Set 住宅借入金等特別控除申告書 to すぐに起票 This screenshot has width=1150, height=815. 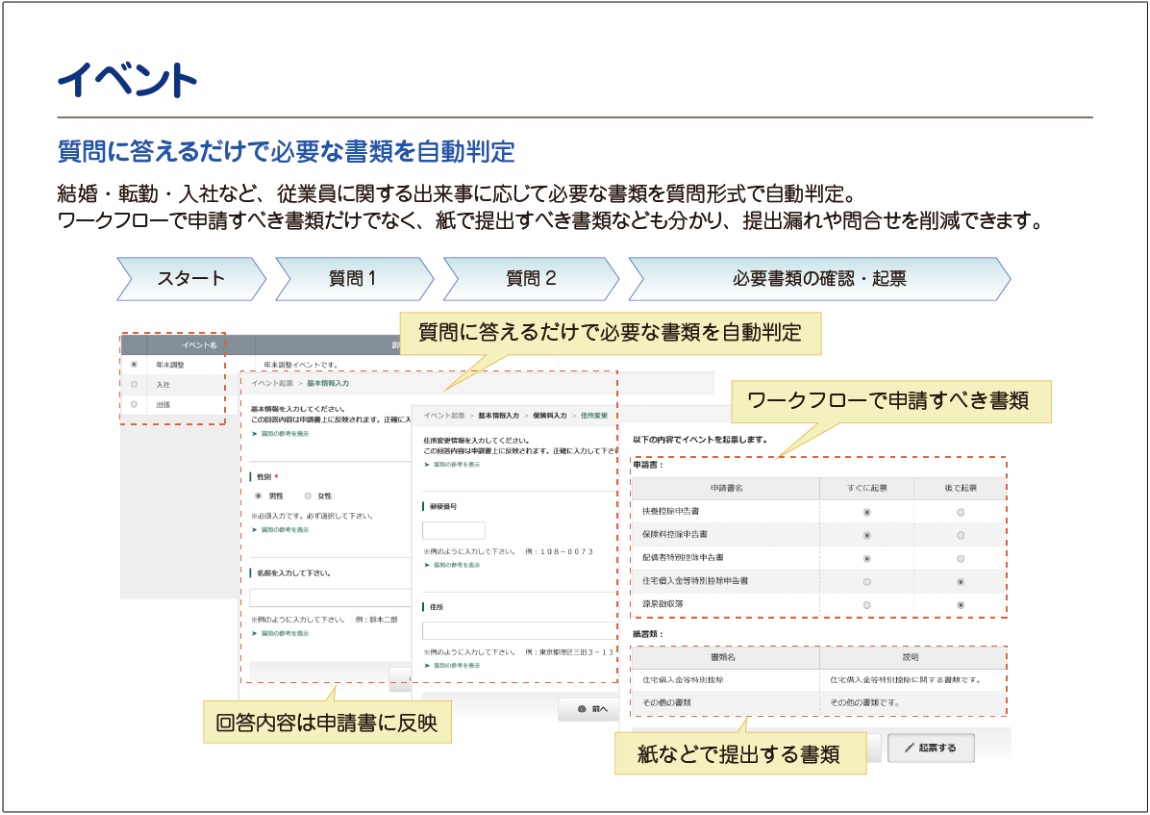[866, 581]
